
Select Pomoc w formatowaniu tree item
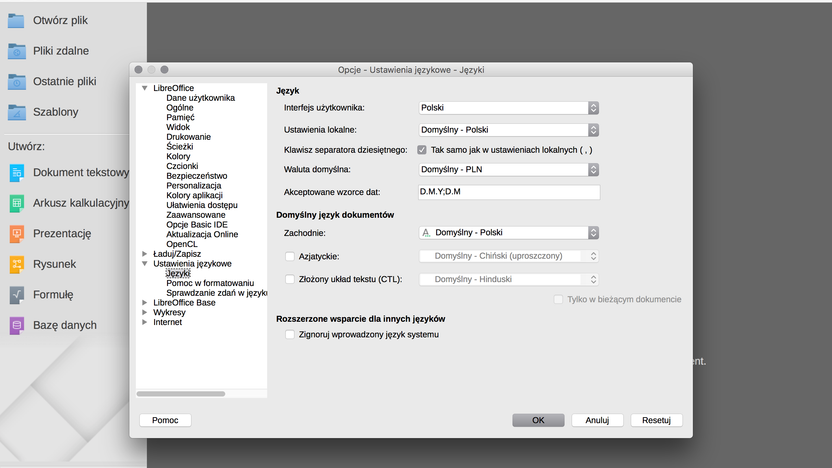(x=210, y=283)
